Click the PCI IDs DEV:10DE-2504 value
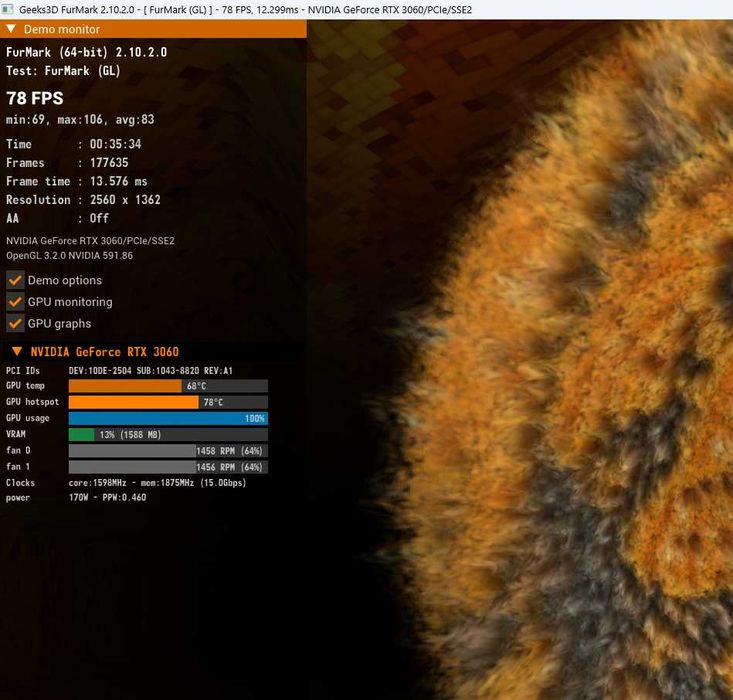 click(x=151, y=371)
